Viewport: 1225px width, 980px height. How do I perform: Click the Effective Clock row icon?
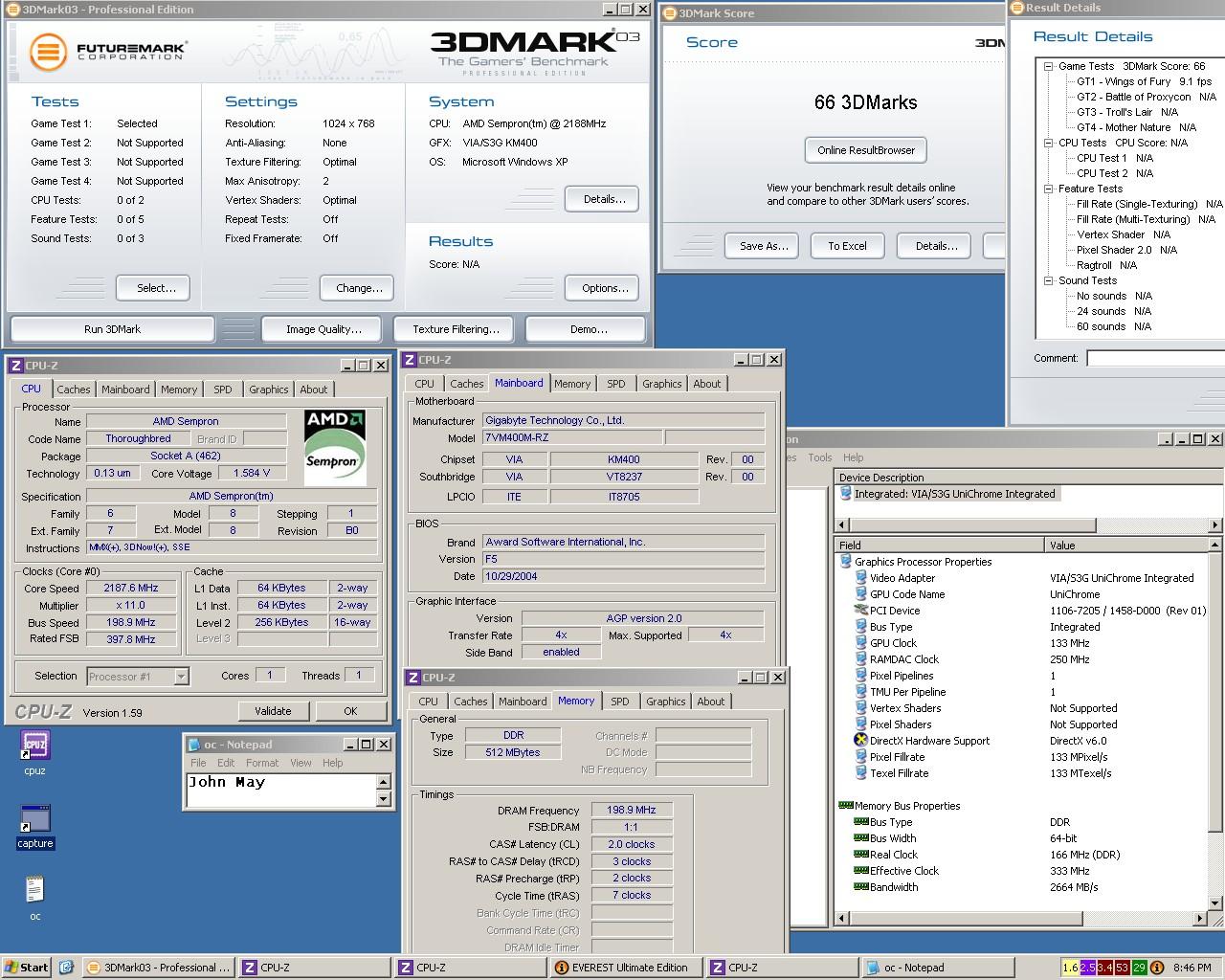pos(860,871)
